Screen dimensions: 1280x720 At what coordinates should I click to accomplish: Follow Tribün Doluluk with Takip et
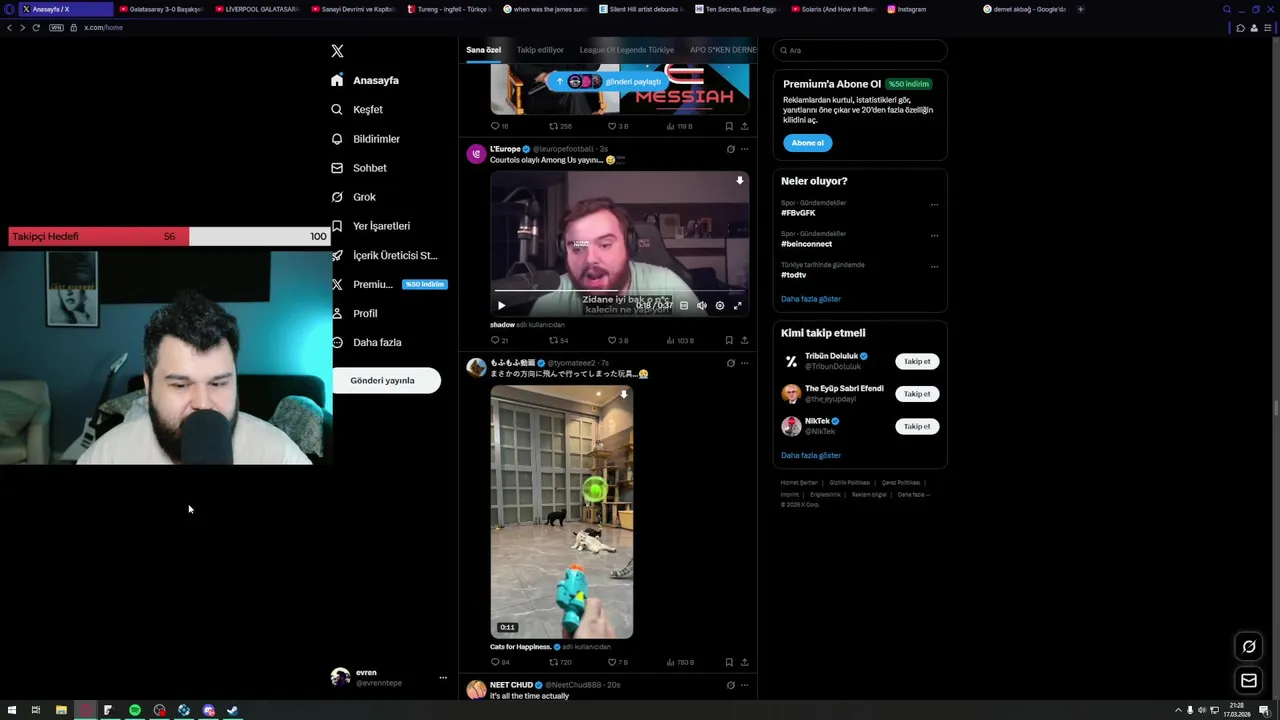coord(917,361)
